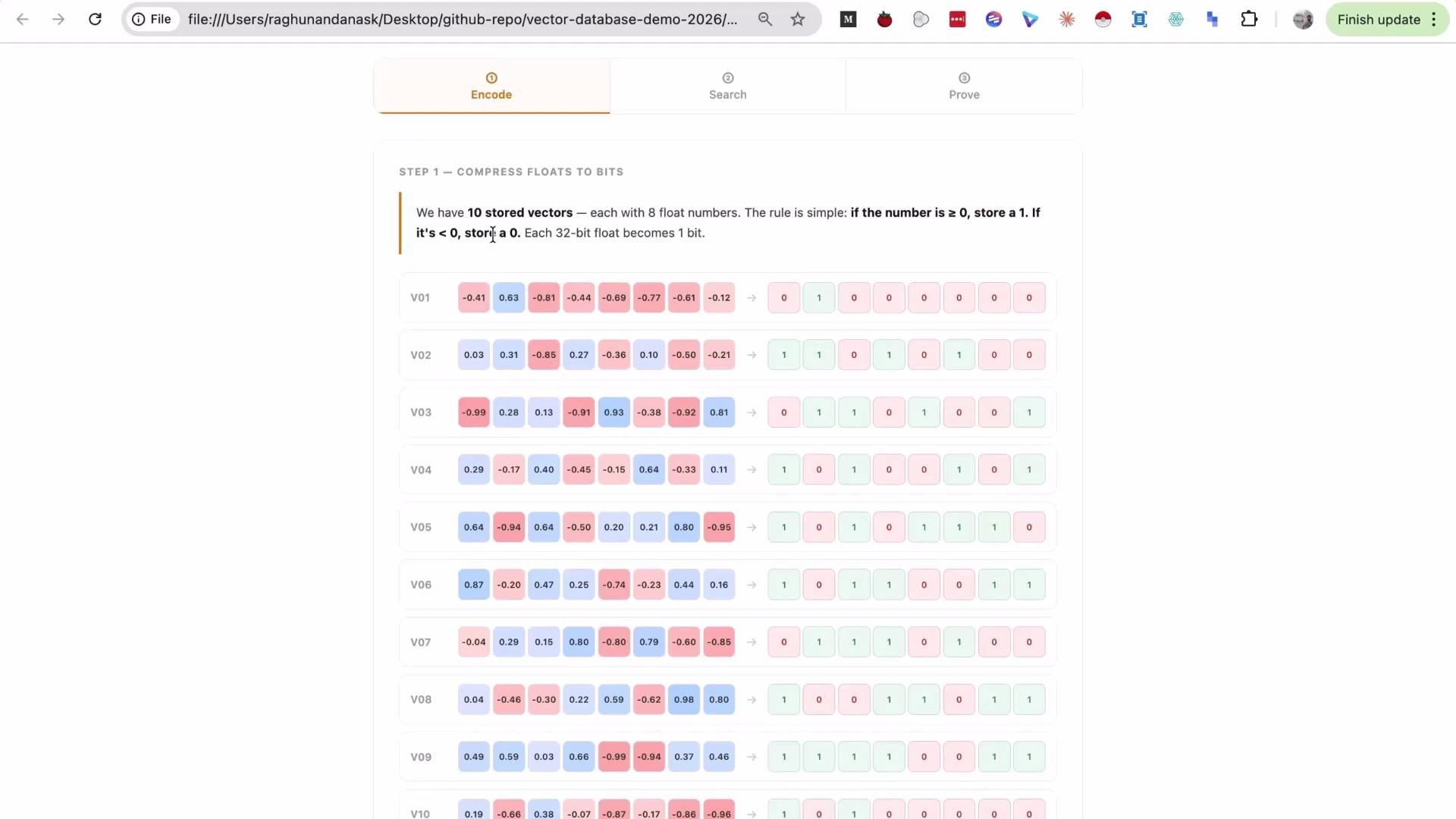Open the browser profile avatar
This screenshot has width=1456, height=819.
click(1303, 20)
